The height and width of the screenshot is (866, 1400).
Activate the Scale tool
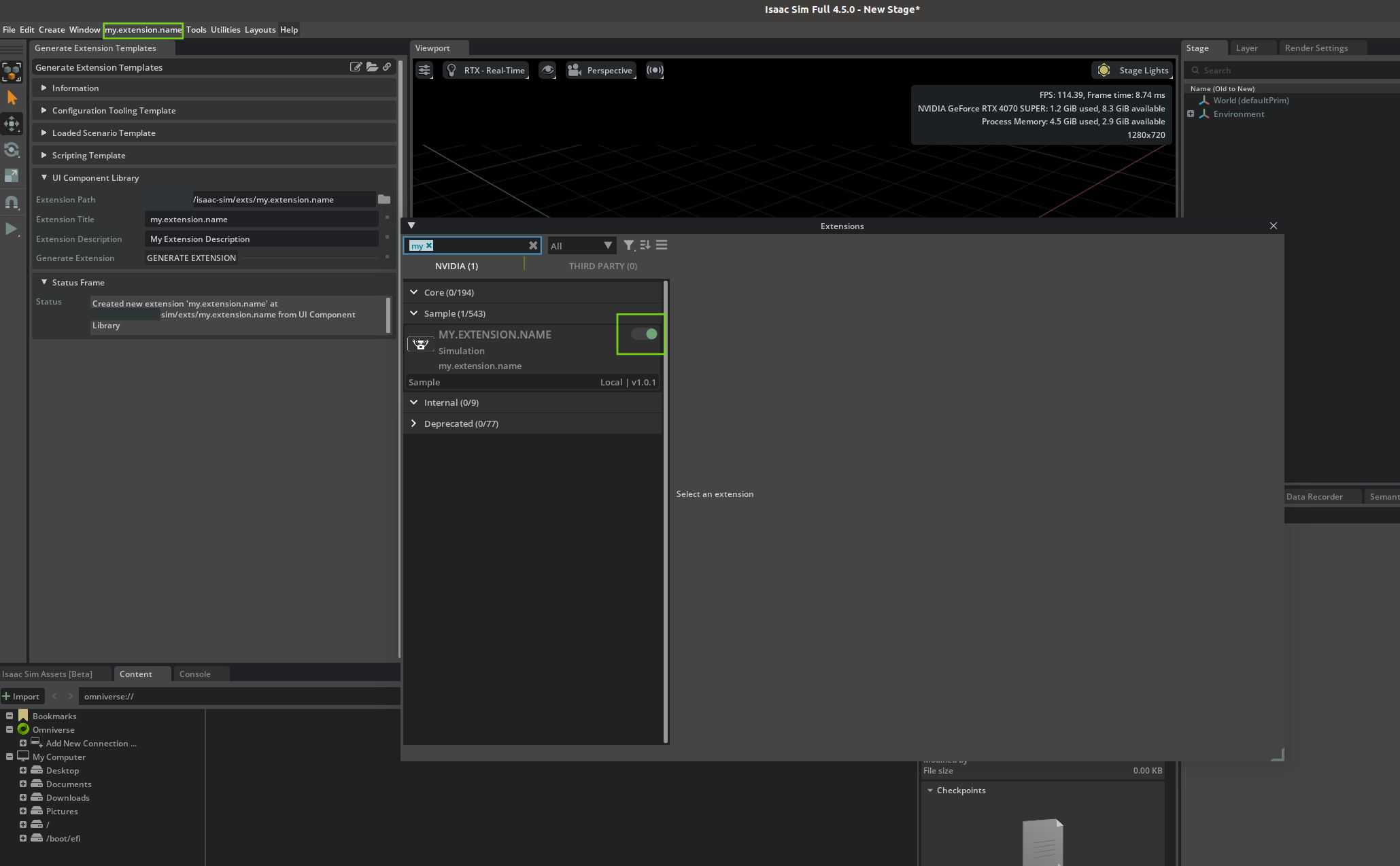point(12,175)
